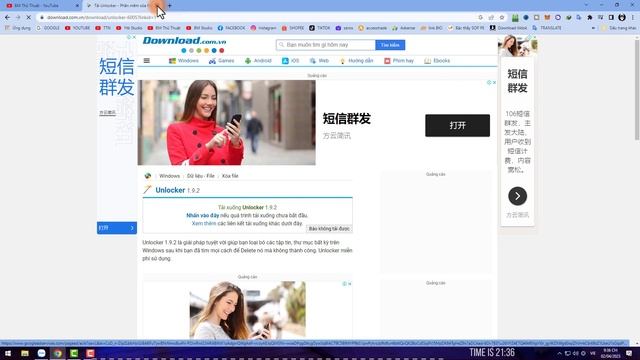Open the hamburger menu icon
Screen dimensions: 640x360
coord(147,61)
